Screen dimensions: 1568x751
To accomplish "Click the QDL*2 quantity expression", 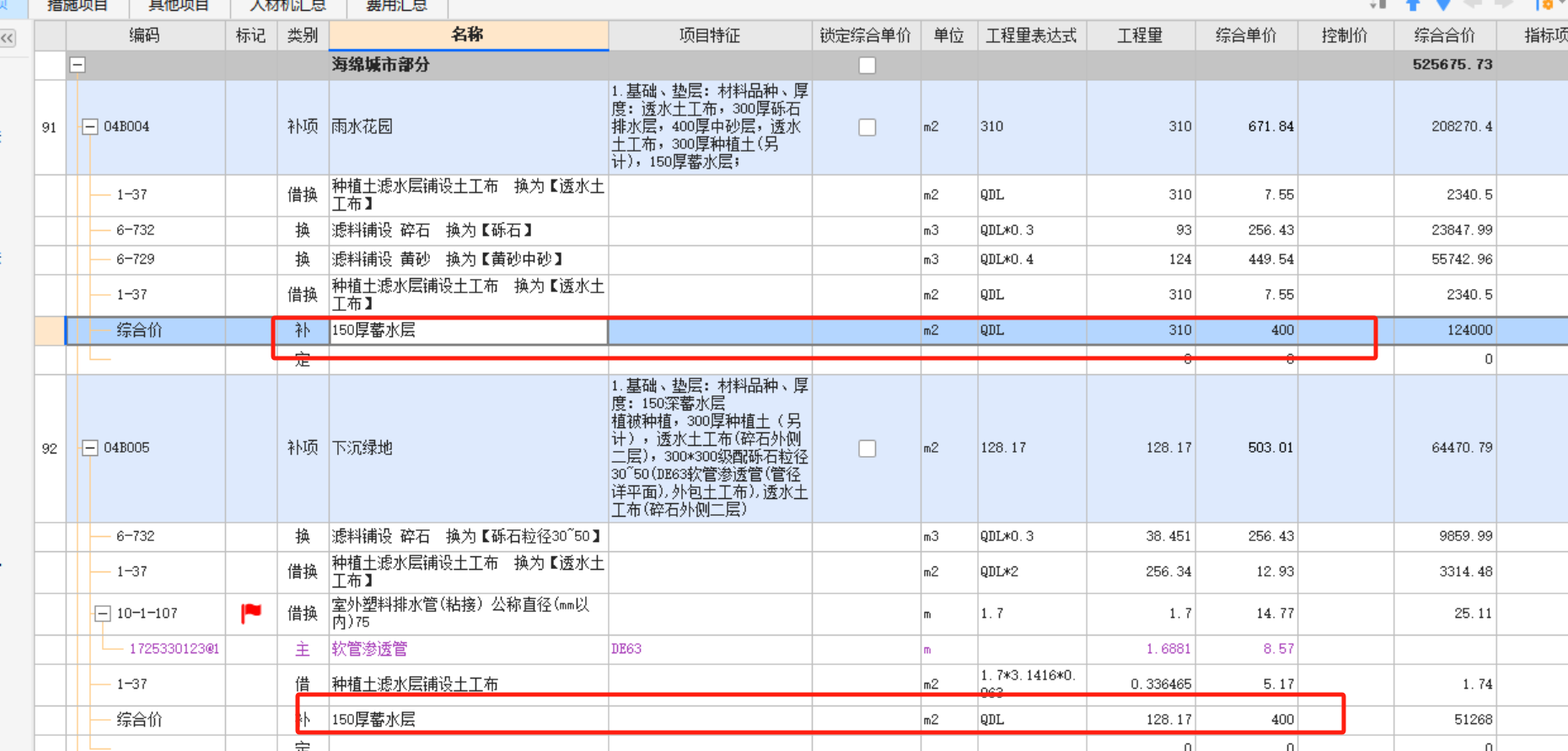I will coord(1000,571).
